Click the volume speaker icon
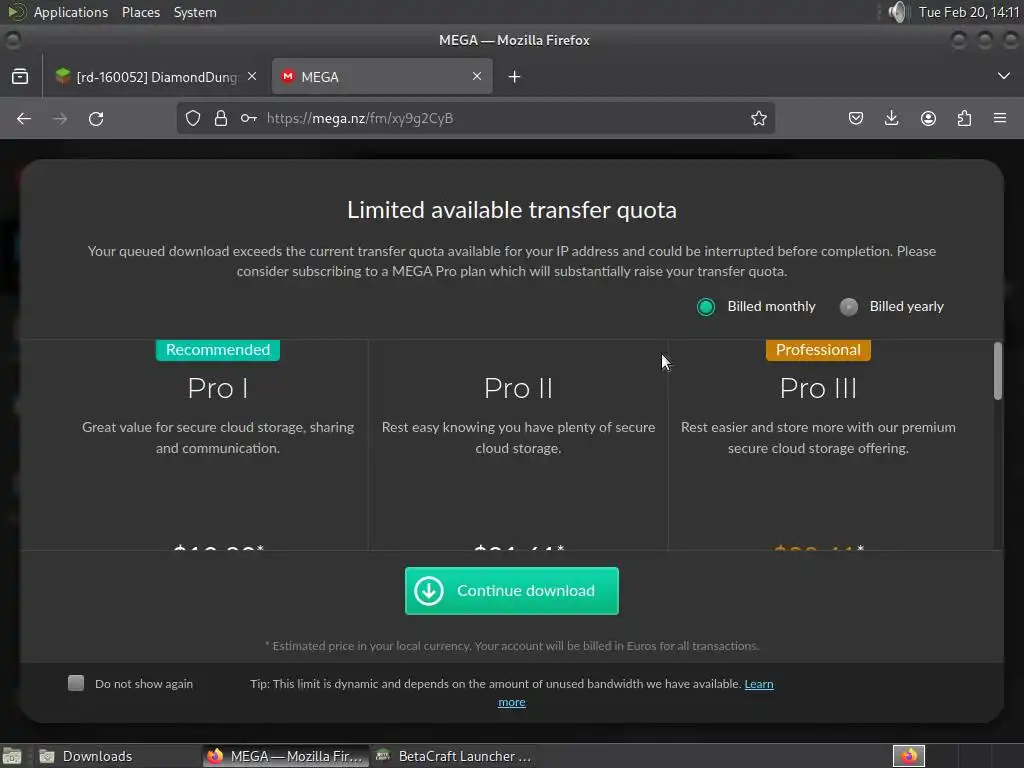Screen dimensions: 1024x768 click(x=899, y=12)
